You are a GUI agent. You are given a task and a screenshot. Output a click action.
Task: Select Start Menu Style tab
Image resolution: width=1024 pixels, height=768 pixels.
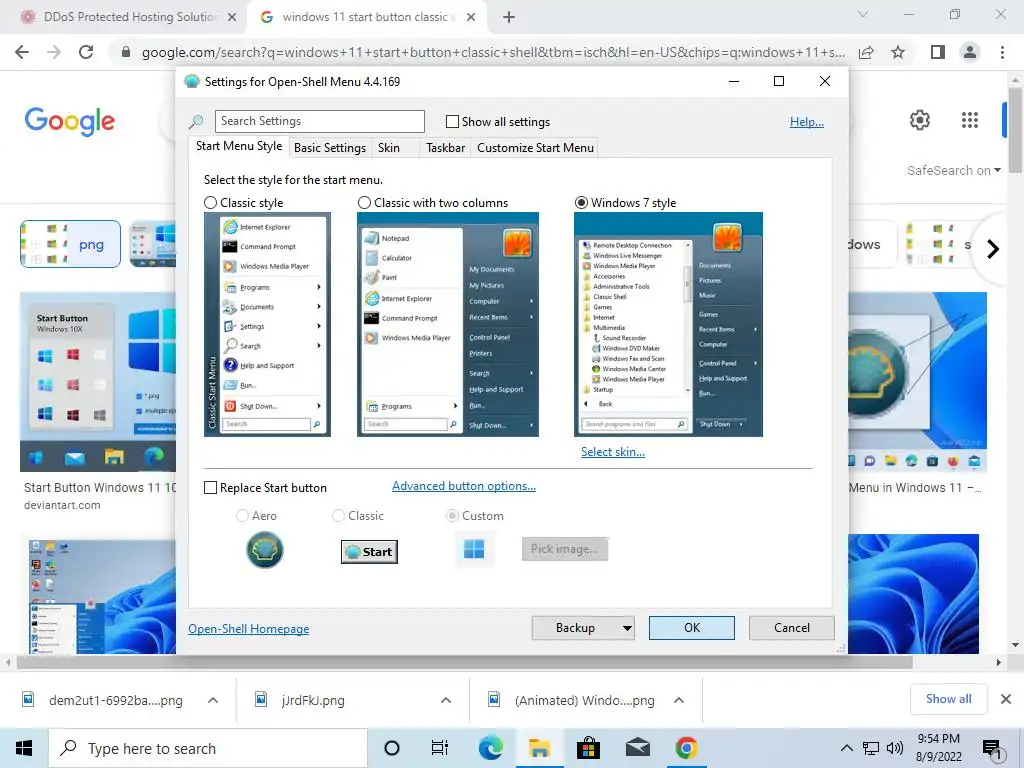[x=239, y=146]
